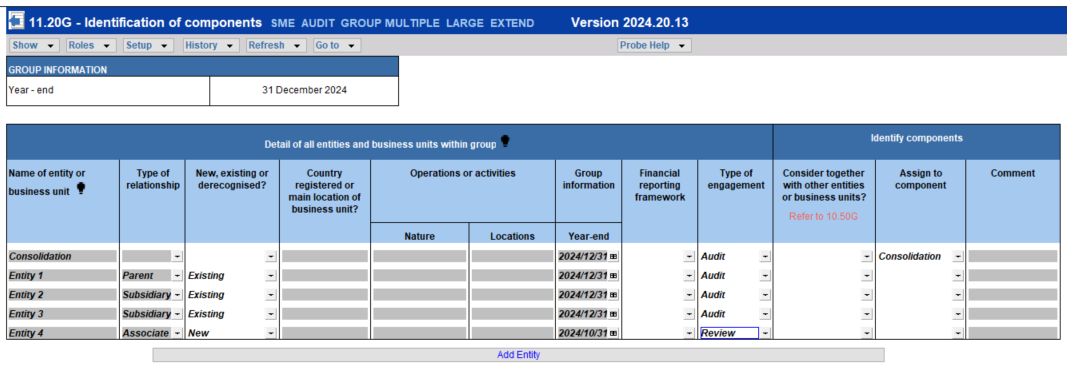The width and height of the screenshot is (1067, 371).
Task: Expand Type of relationship dropdown for Entity 2
Action: pos(178,295)
